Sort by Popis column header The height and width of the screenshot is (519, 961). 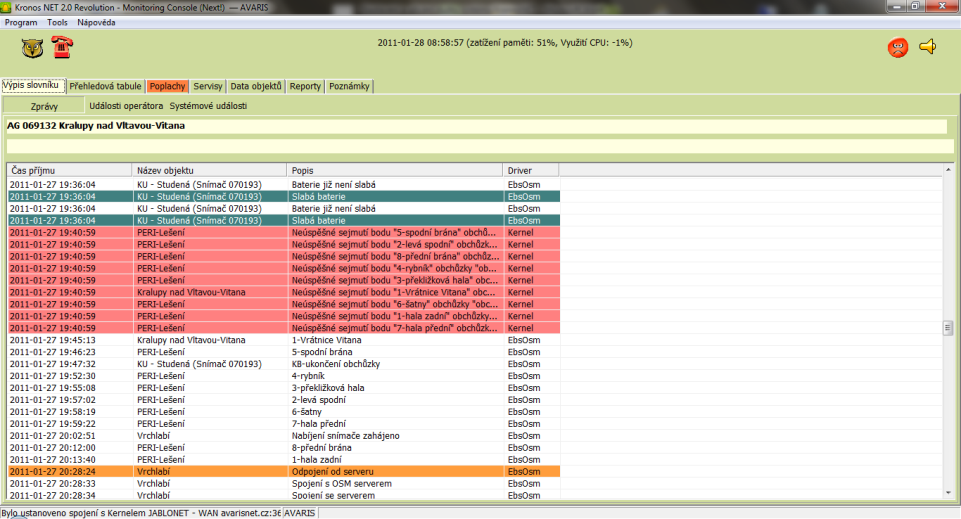click(395, 170)
